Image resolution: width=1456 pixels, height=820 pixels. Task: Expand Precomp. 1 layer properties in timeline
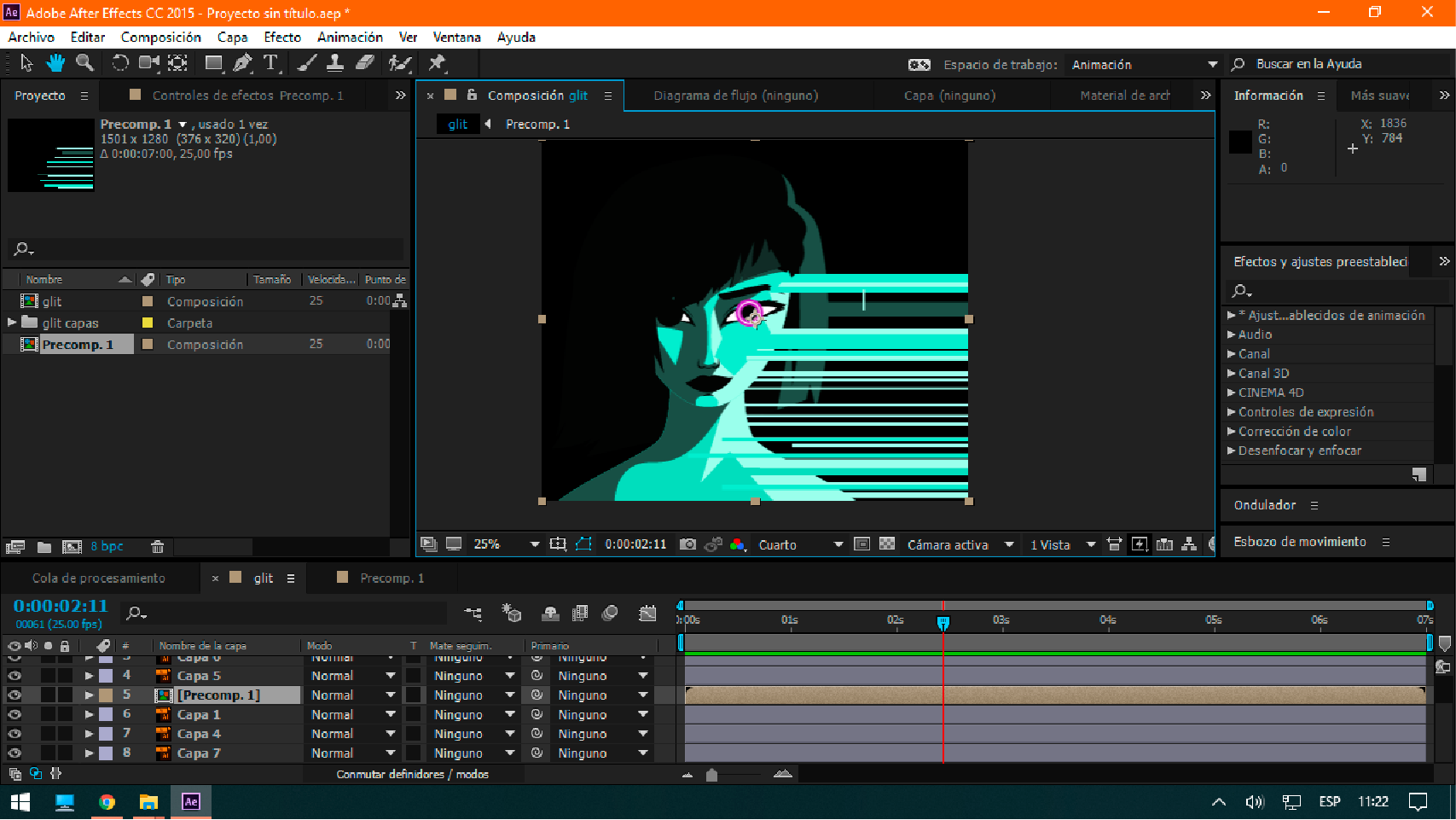pyautogui.click(x=89, y=695)
